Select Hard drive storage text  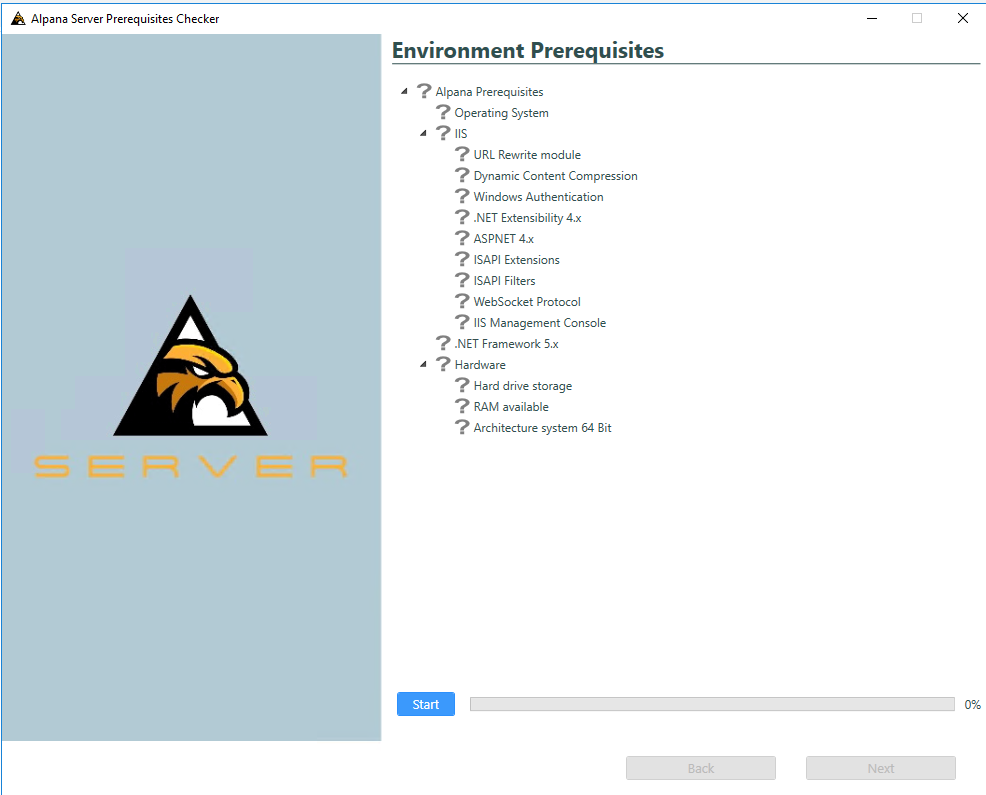tap(523, 386)
